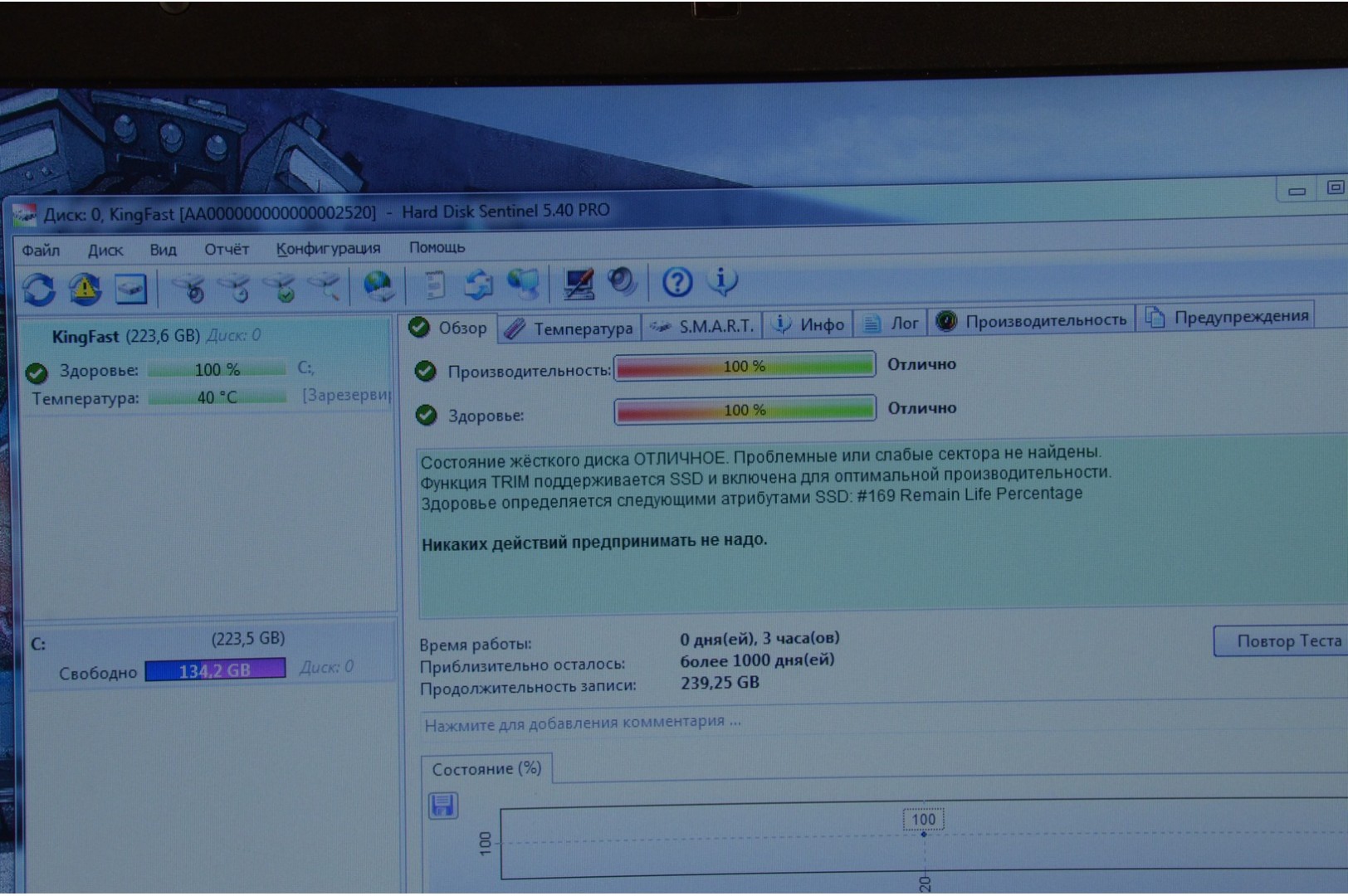Click the report document toolbar icon
Viewport: 1348px width, 896px height.
433,285
